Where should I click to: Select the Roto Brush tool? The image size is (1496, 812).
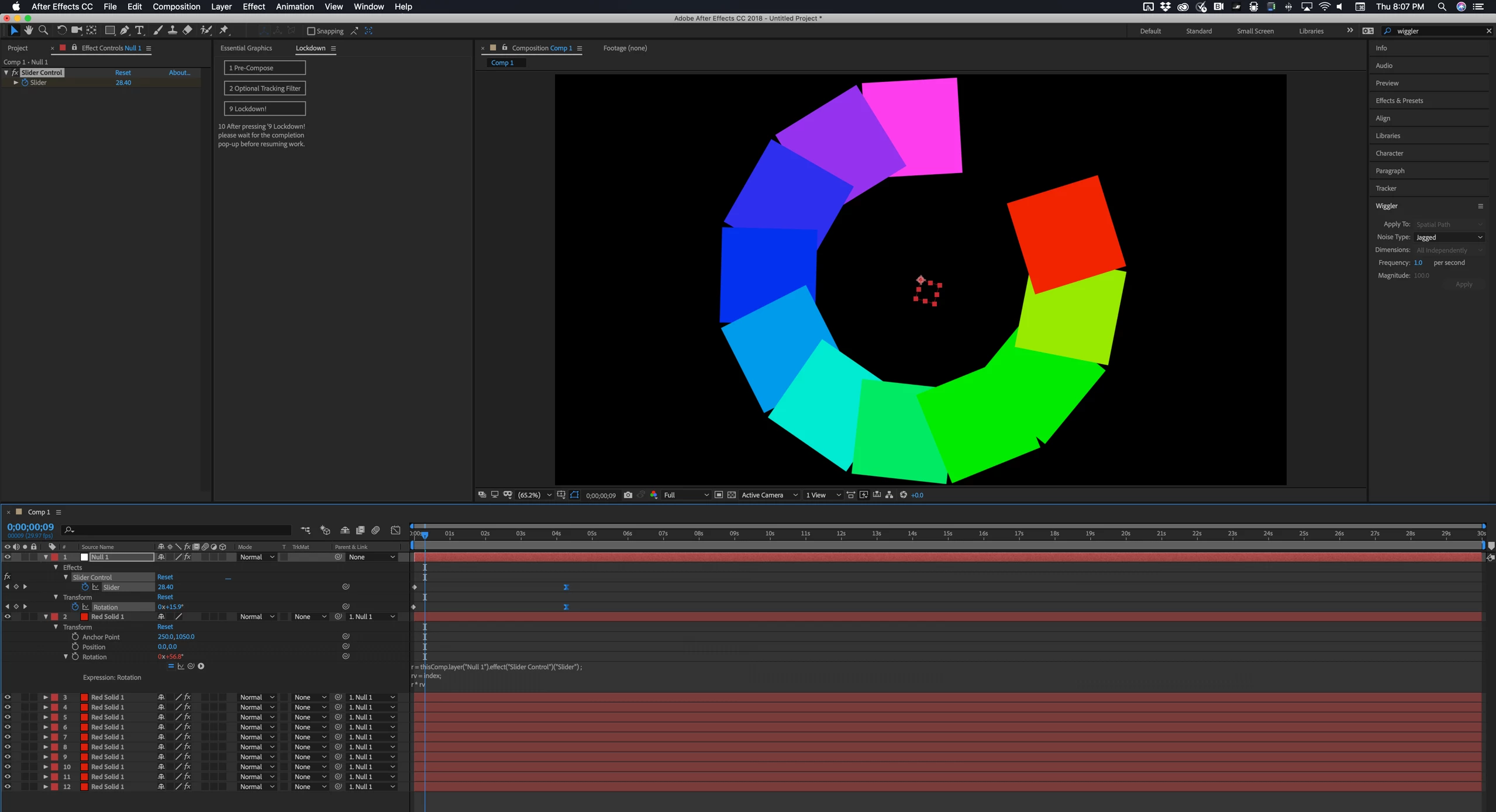pyautogui.click(x=206, y=30)
